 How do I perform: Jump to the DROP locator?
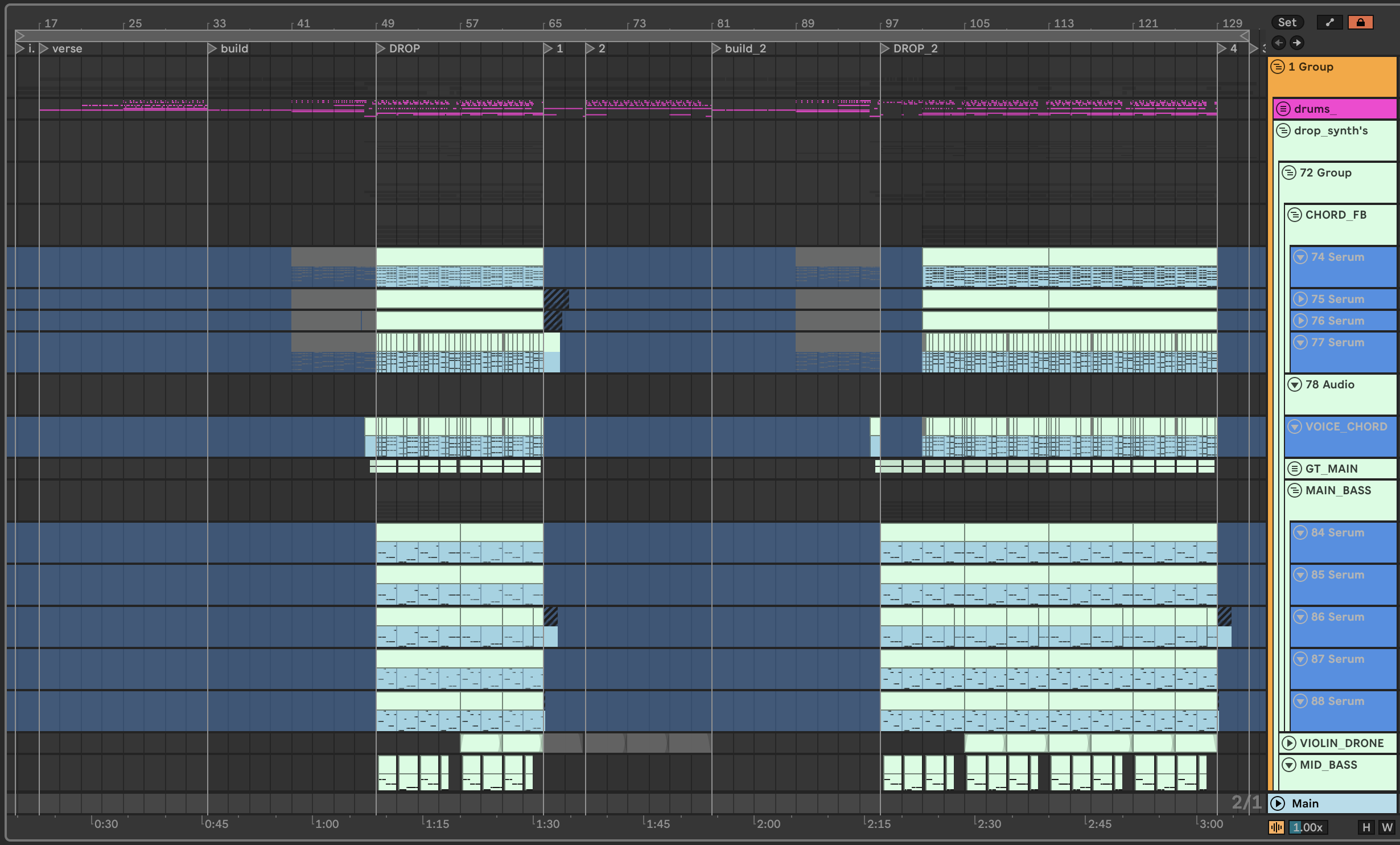[381, 48]
